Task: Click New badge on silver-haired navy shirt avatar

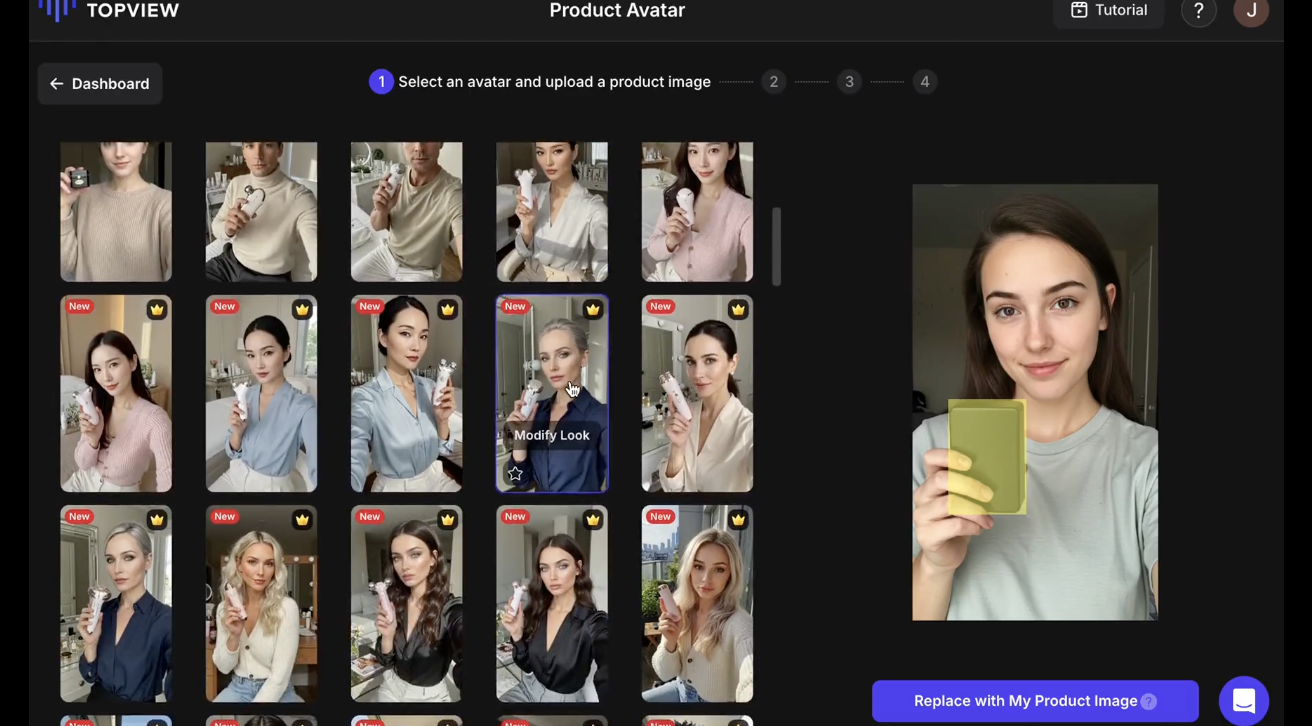Action: 79,517
